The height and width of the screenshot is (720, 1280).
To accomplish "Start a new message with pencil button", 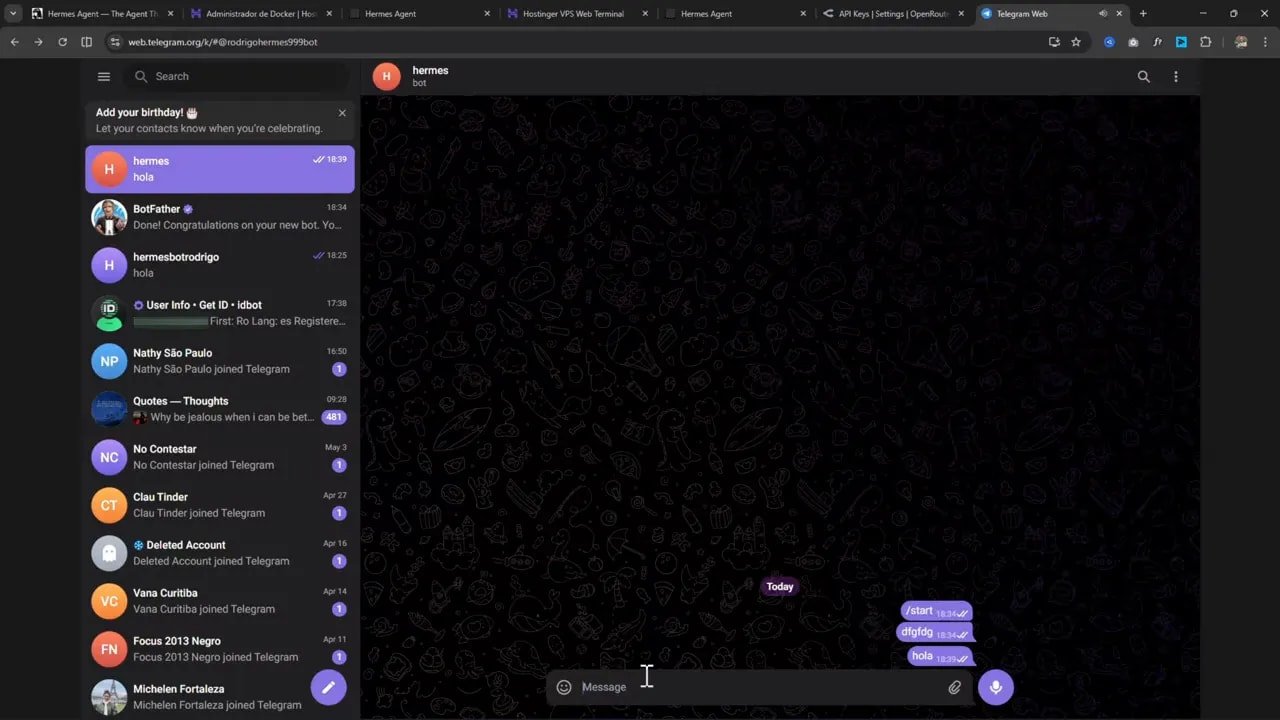I will (x=328, y=687).
